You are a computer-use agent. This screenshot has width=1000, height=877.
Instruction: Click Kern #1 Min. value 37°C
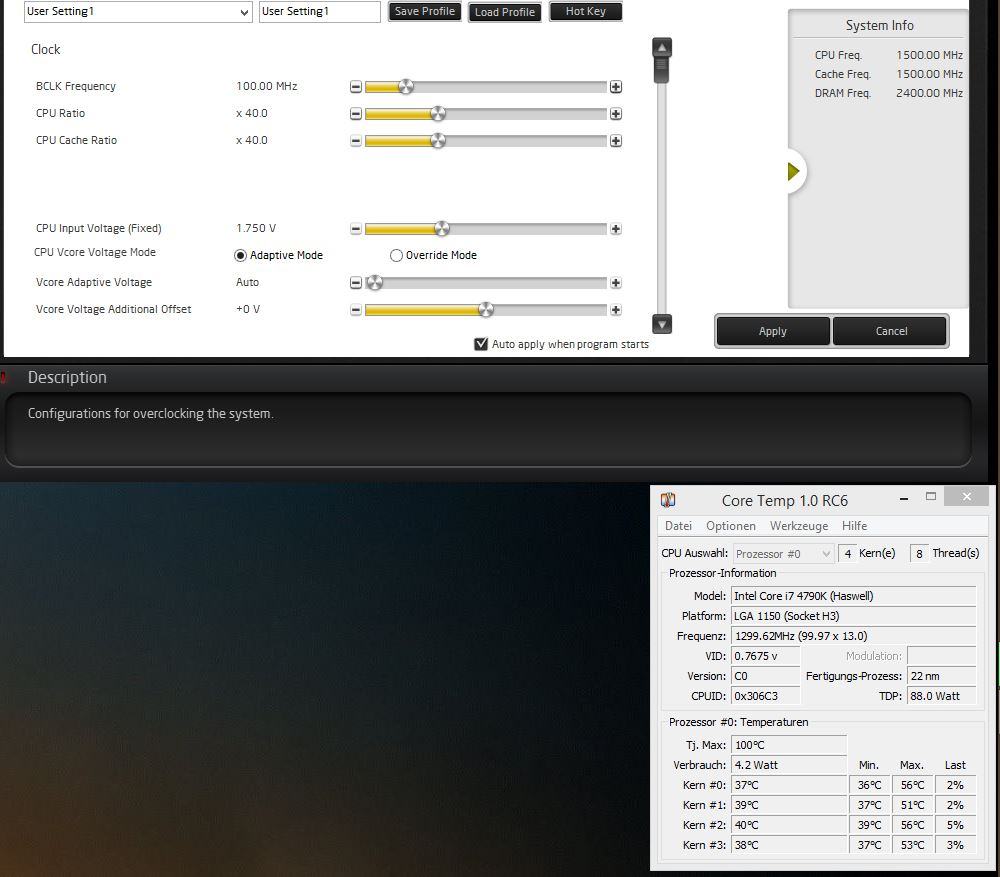click(869, 806)
